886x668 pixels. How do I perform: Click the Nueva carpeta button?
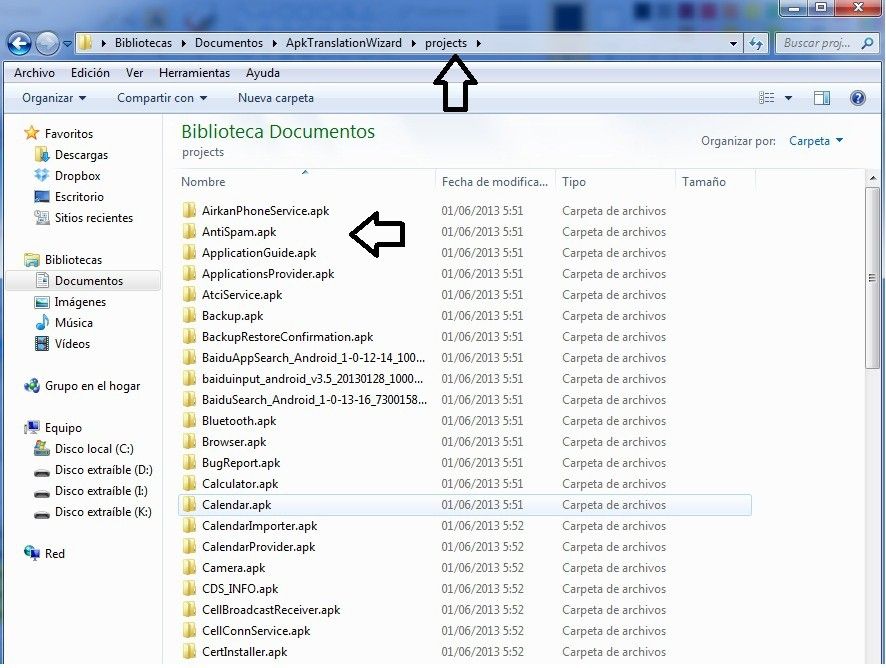[x=276, y=98]
